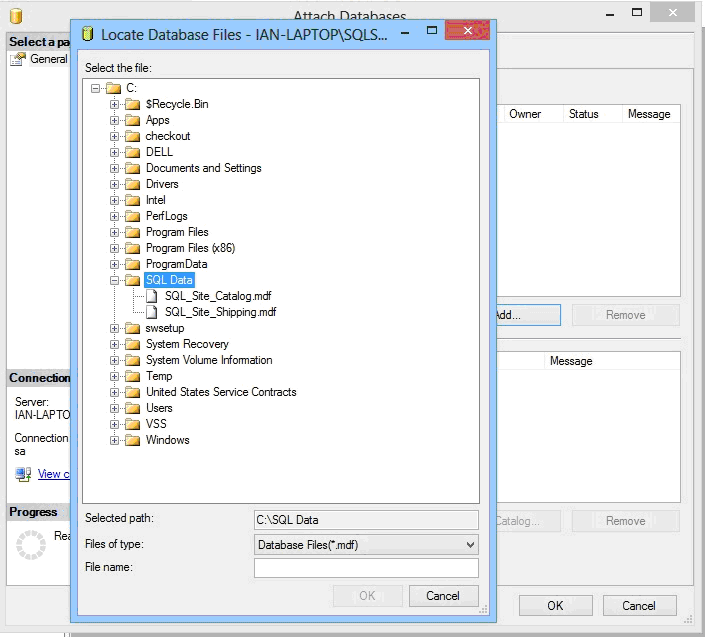The image size is (705, 637).
Task: Select SQL_Site_Shipping.mdf in the tree
Action: click(x=220, y=312)
